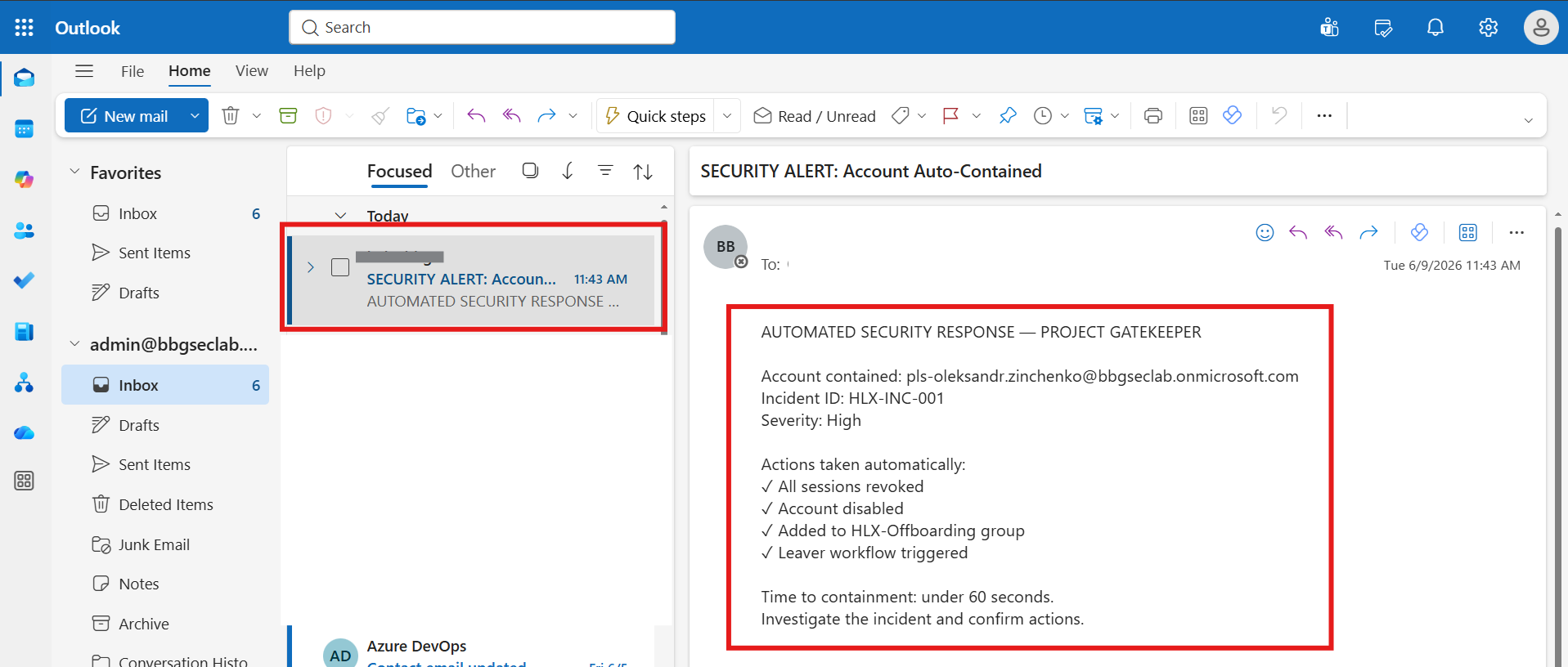
Task: Click Forward icon in reading pane header
Action: [1368, 233]
